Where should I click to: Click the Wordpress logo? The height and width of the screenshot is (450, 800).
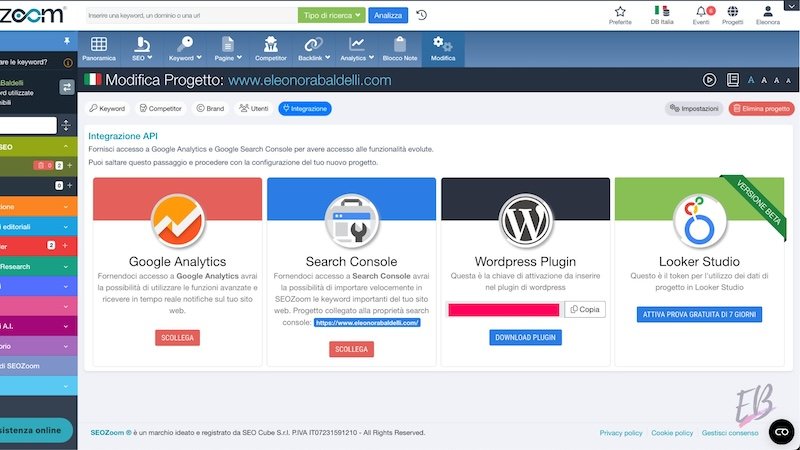pos(526,221)
